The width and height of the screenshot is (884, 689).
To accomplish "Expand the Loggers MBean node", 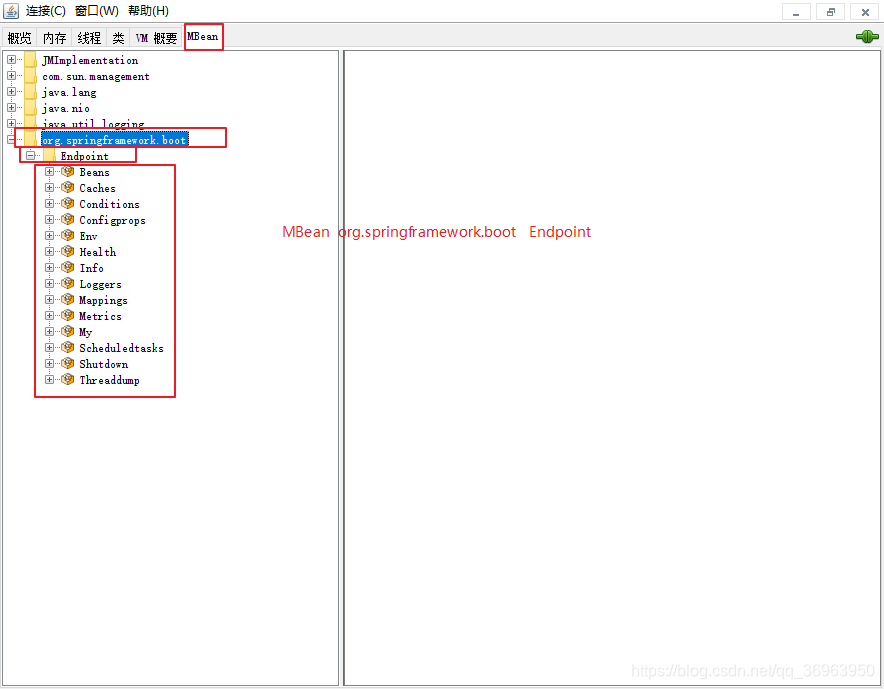I will pos(50,284).
